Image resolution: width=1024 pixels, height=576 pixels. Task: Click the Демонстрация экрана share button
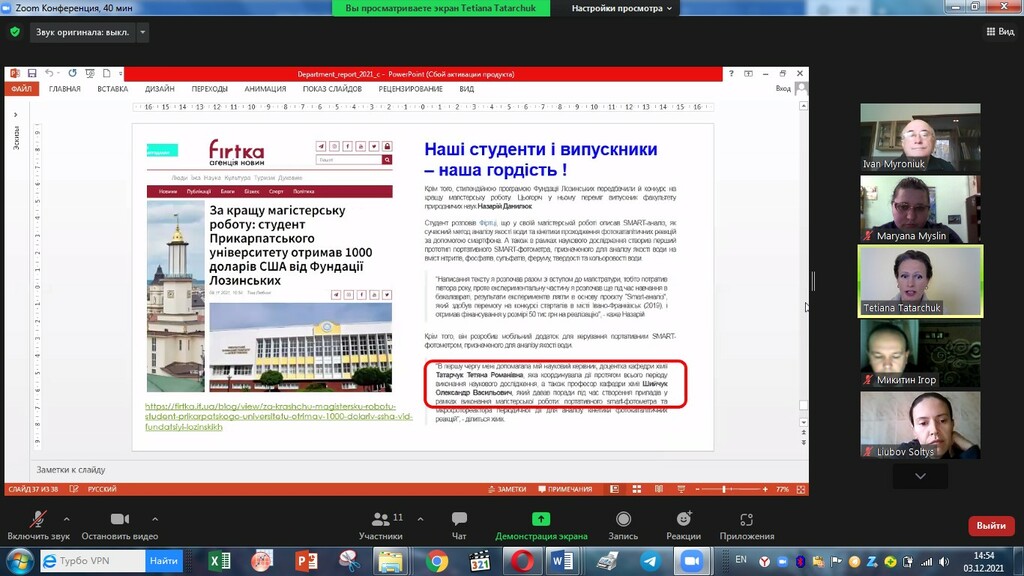tap(541, 526)
